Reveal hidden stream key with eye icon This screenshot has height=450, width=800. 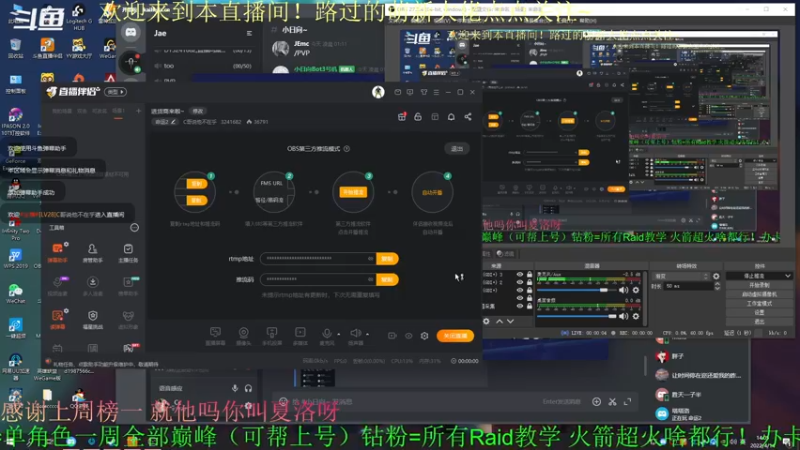[370, 280]
